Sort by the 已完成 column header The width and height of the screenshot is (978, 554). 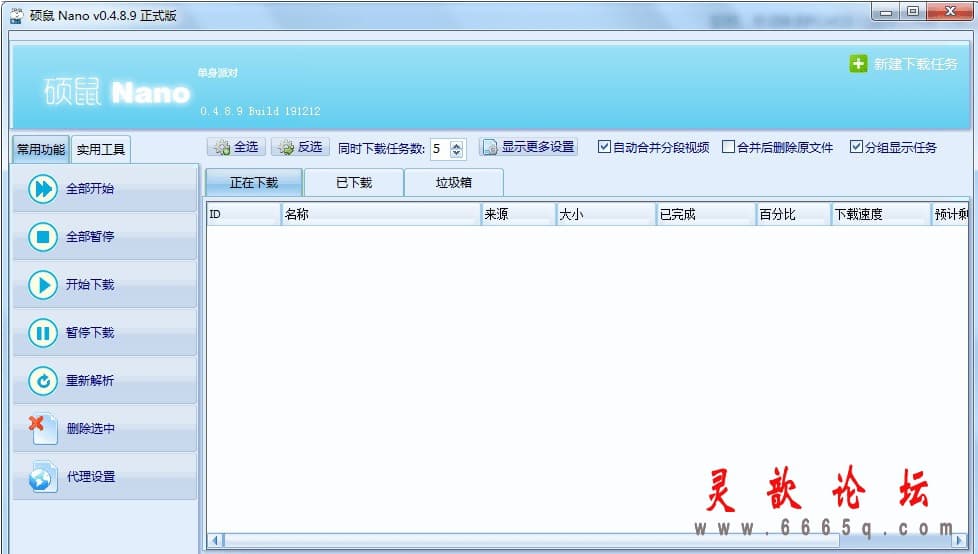click(706, 214)
